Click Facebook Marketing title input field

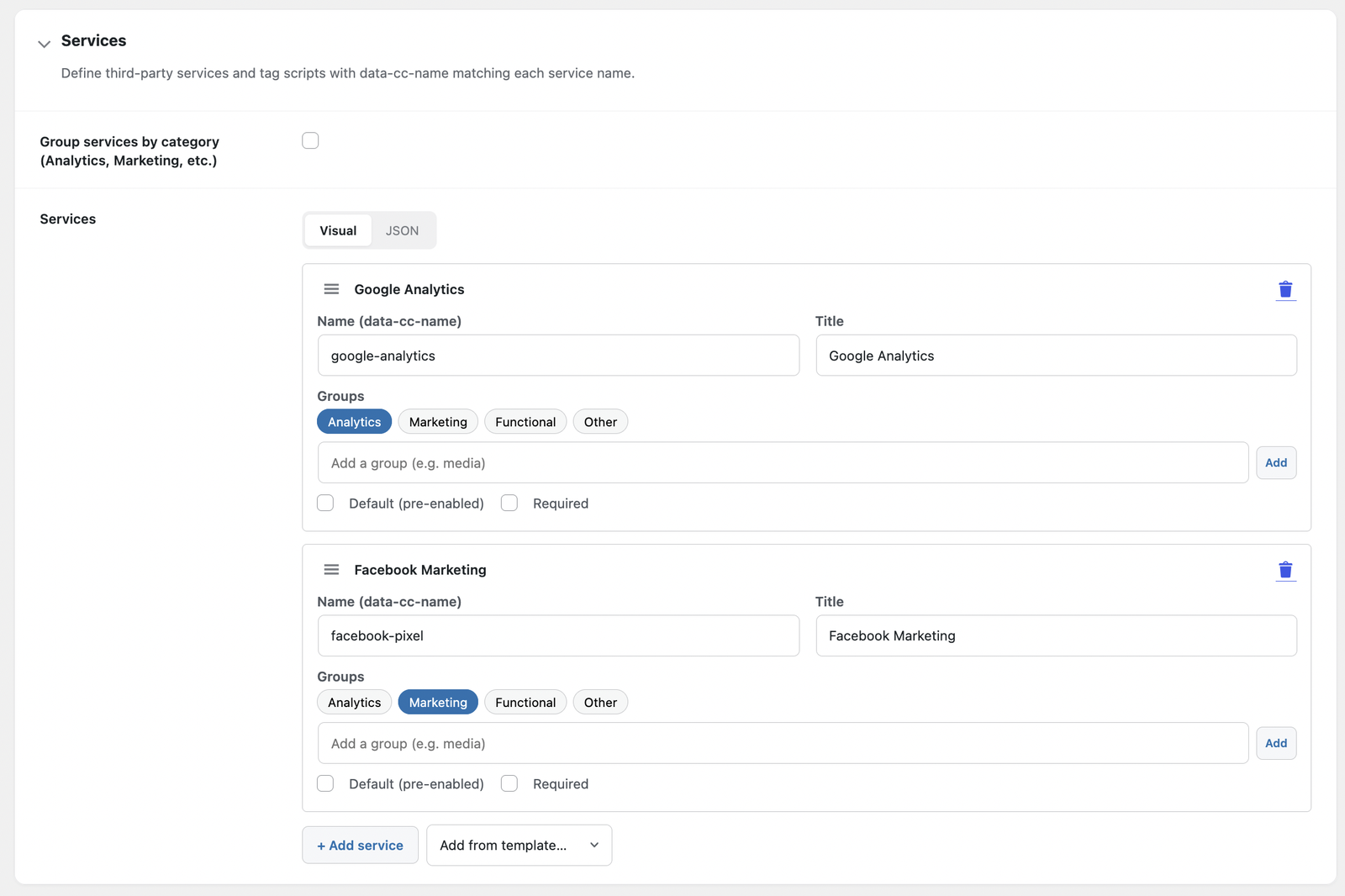point(1056,636)
